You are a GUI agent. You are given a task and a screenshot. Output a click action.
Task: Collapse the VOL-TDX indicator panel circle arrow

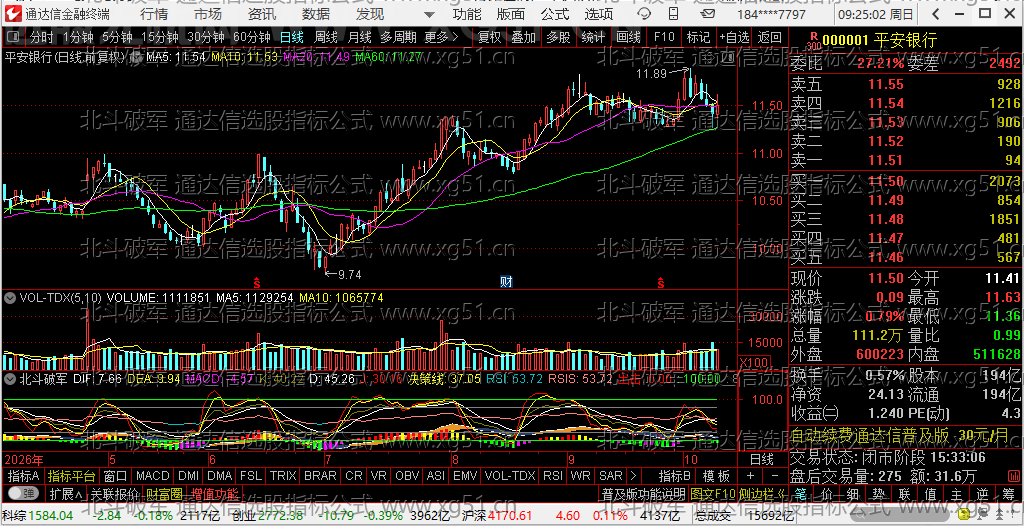(10, 298)
